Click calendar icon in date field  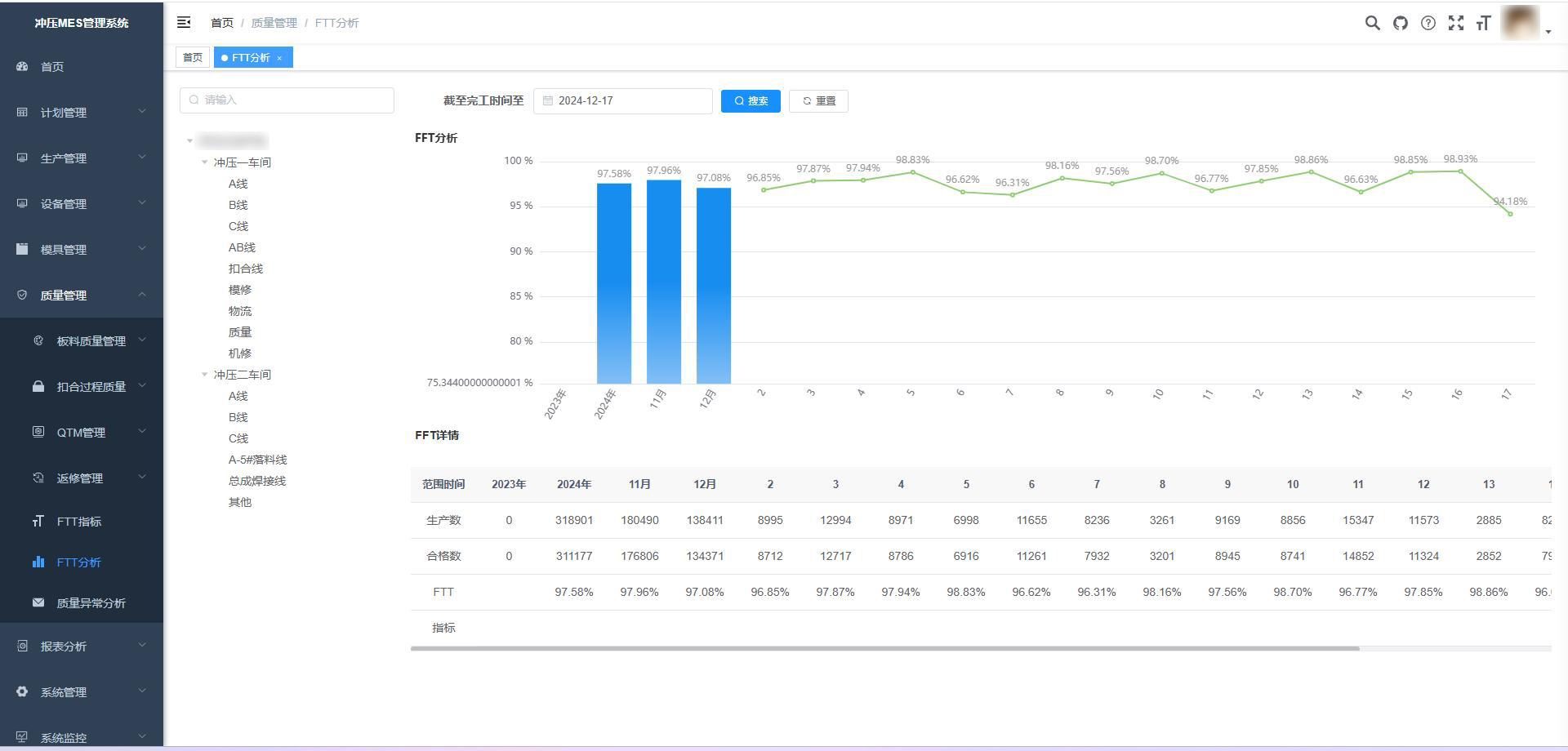548,101
